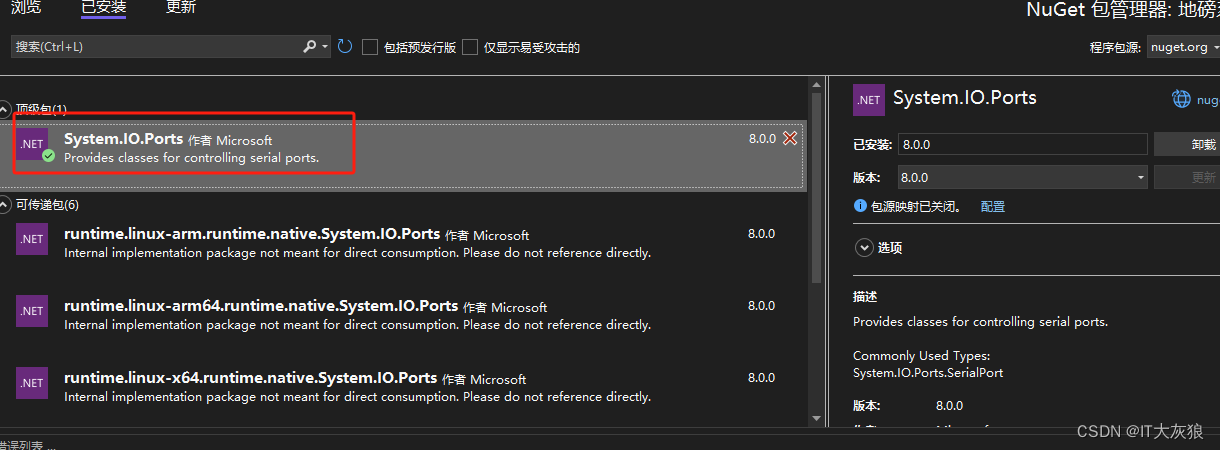Click the runtime.linux-arm package .NET icon

pyautogui.click(x=32, y=239)
